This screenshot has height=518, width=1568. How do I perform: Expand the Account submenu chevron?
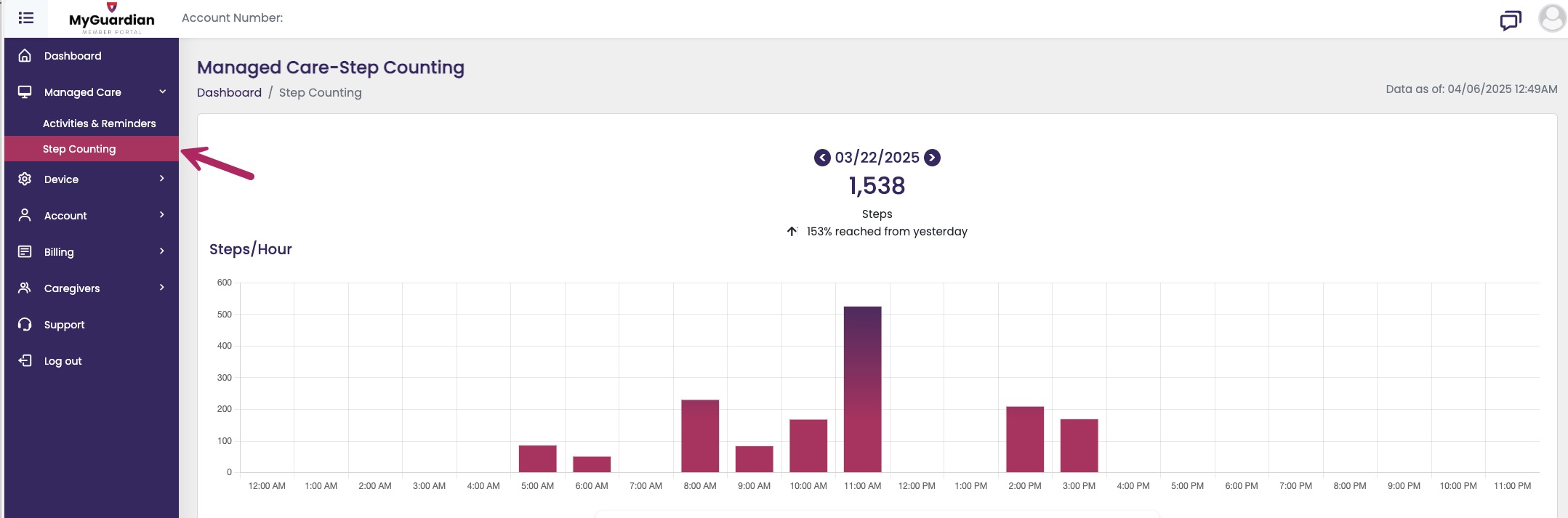click(162, 215)
